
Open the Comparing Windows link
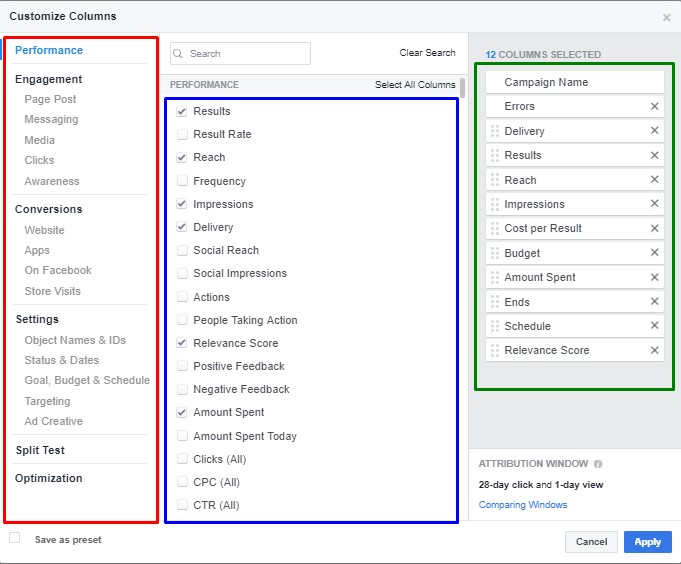[x=523, y=505]
